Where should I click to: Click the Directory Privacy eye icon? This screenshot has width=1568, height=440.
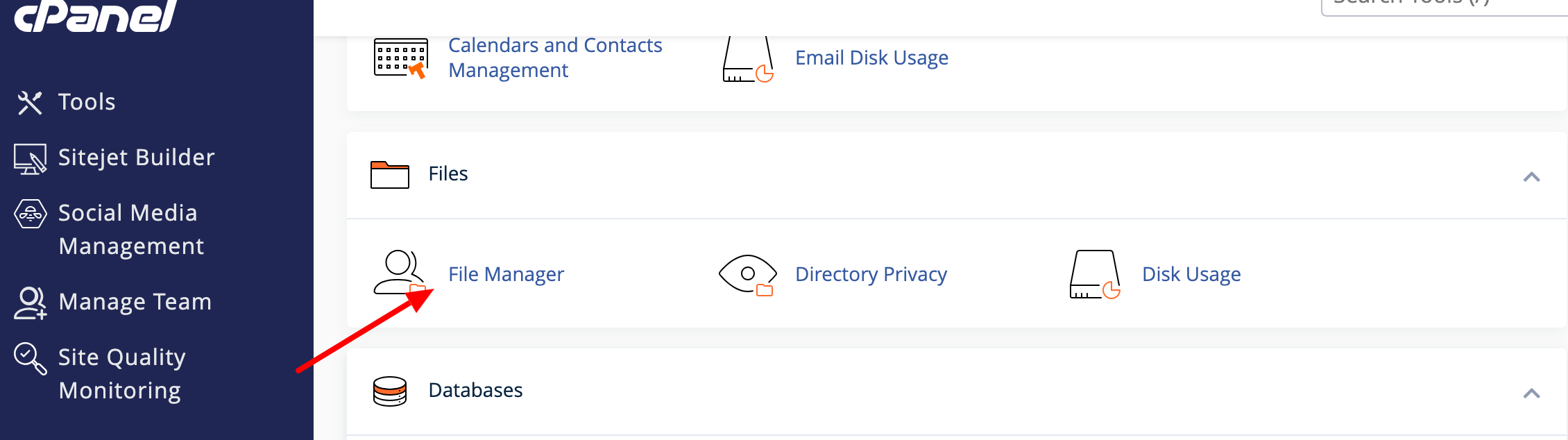click(747, 275)
